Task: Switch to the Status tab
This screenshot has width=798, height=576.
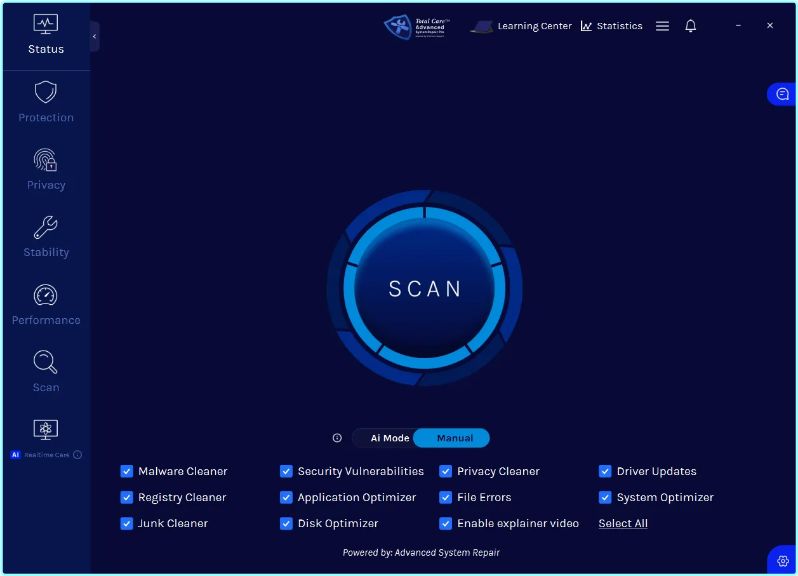Action: (46, 34)
